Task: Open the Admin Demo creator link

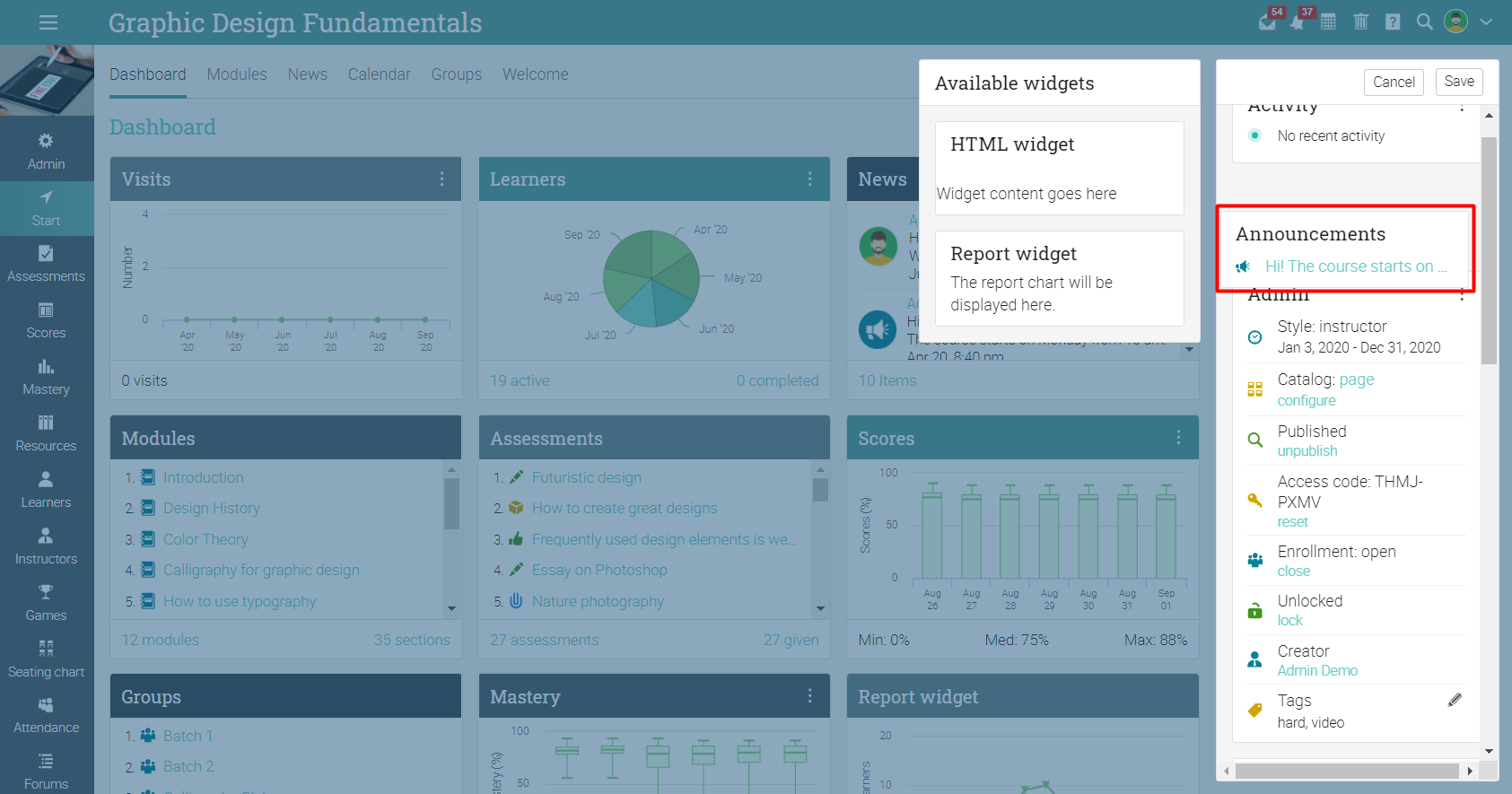Action: coord(1317,671)
